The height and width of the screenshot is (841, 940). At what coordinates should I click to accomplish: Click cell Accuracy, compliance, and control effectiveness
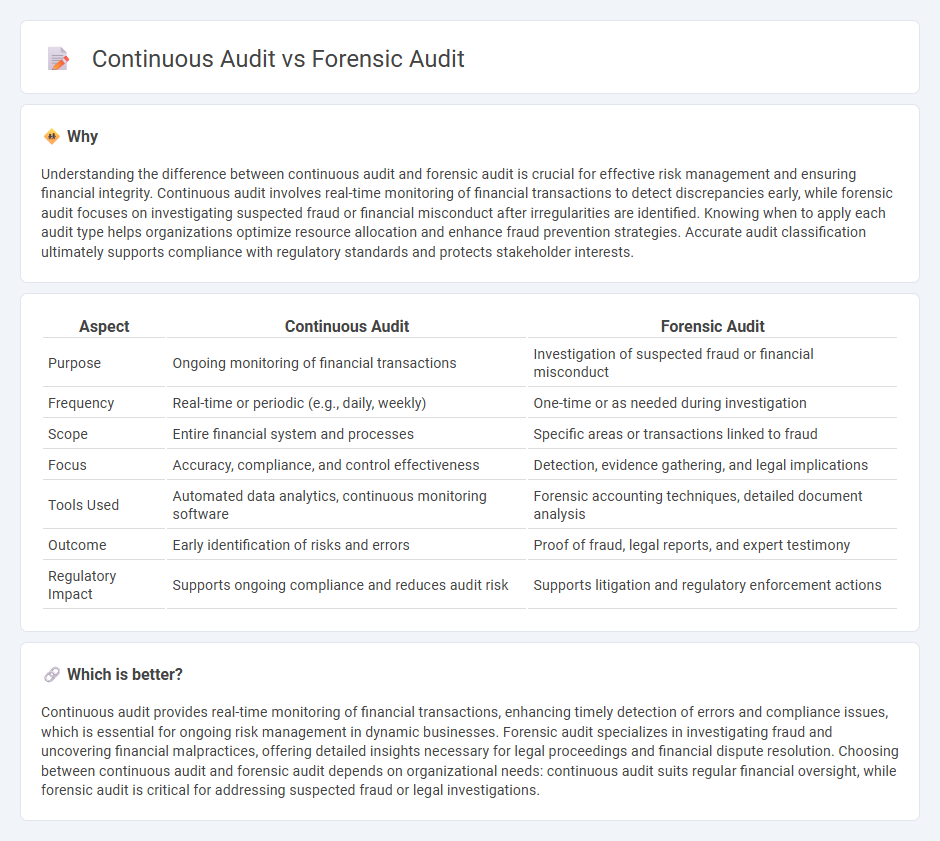tap(347, 465)
